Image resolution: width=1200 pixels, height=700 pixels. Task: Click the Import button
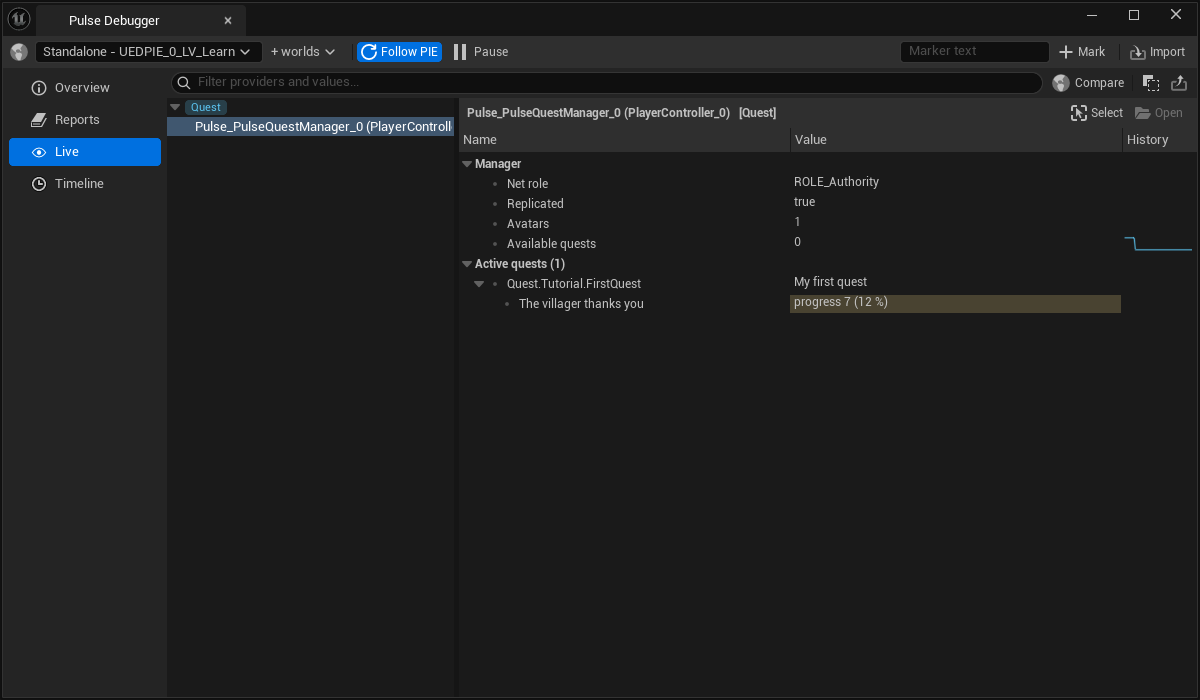(1157, 52)
